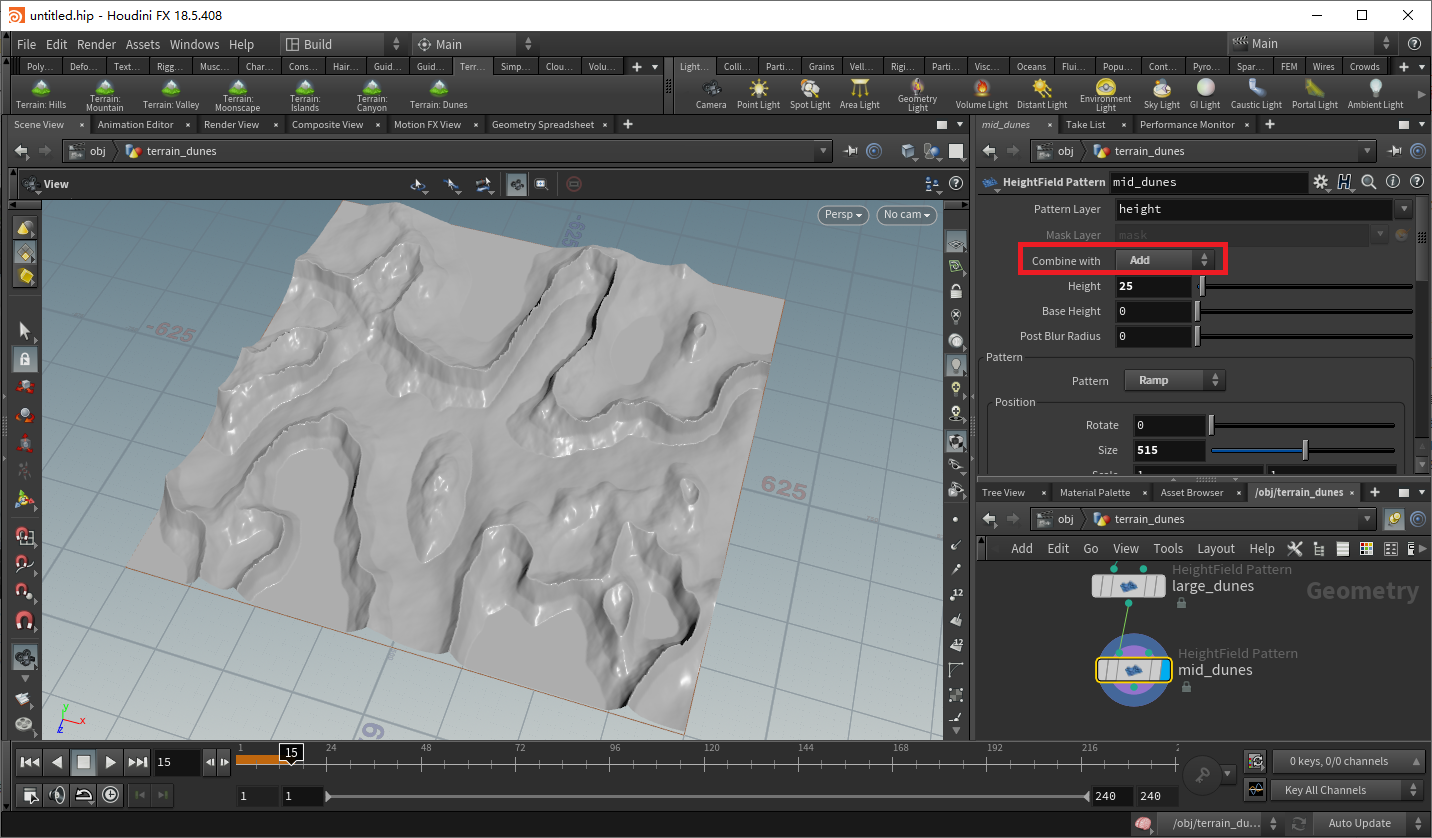Adjust the Size slider handle
This screenshot has height=838, width=1432.
1305,450
